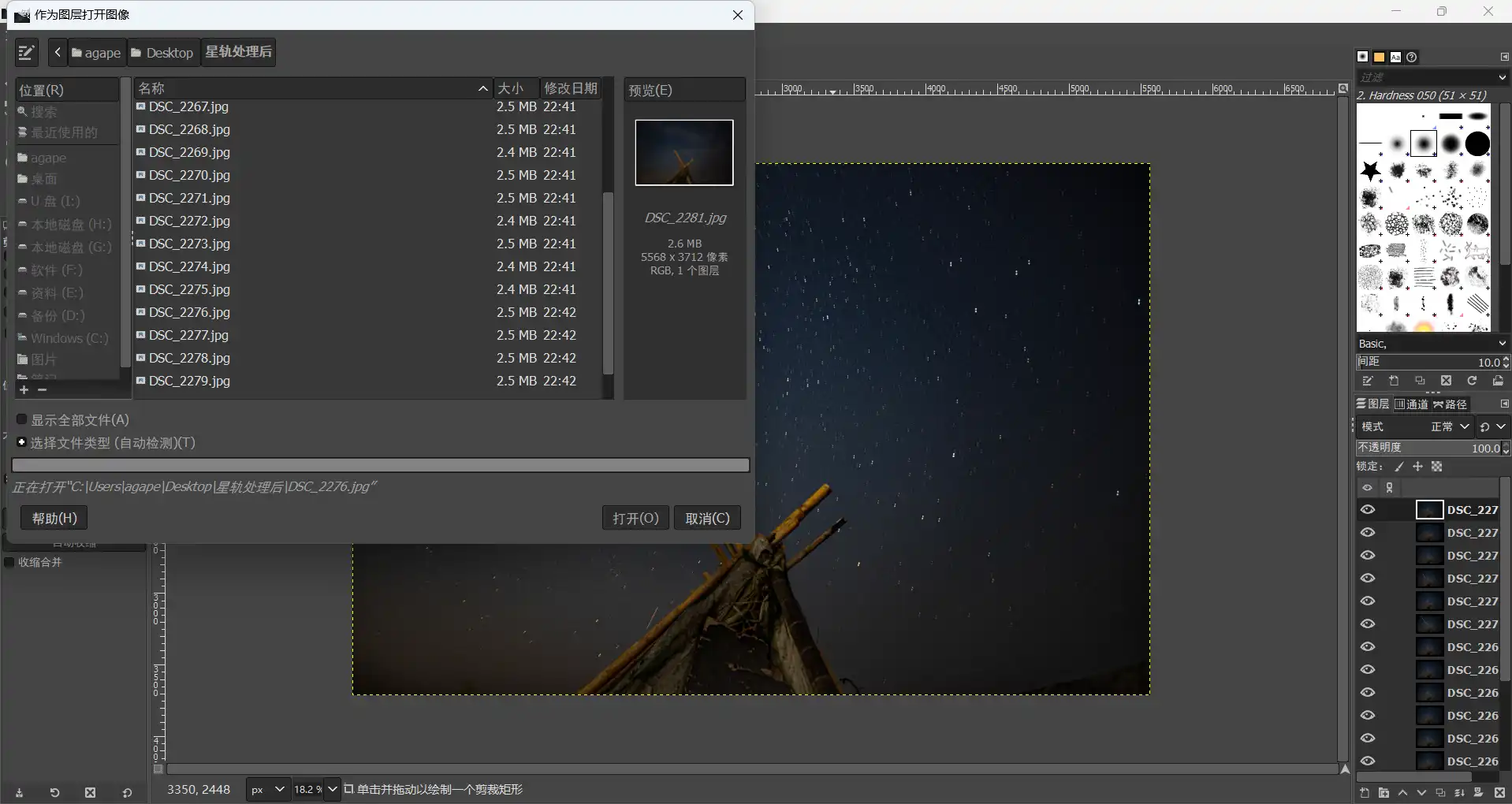This screenshot has height=804, width=1512.
Task: Click the 打开(O) button
Action: [x=635, y=519]
